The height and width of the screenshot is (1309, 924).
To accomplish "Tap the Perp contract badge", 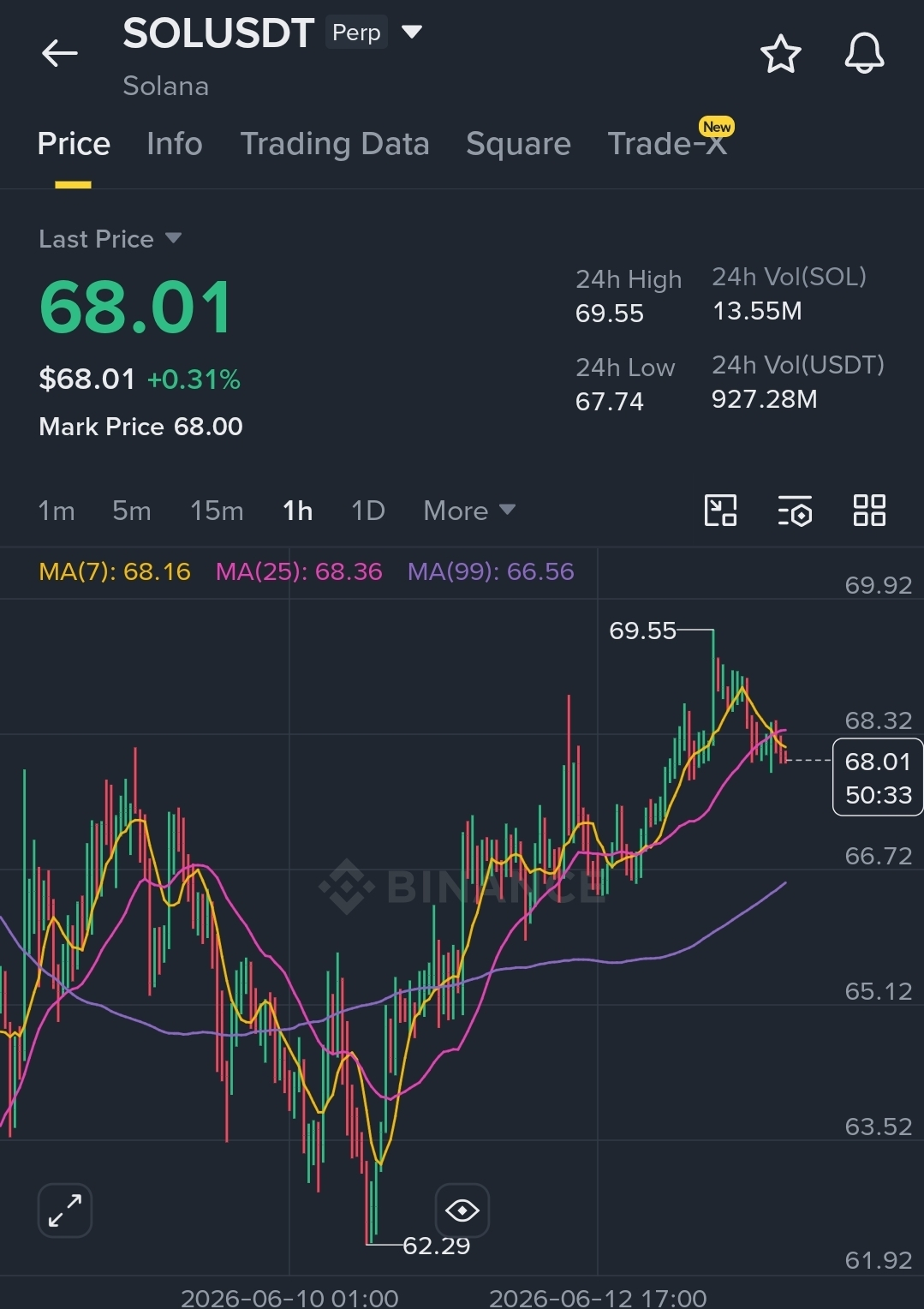I will click(x=356, y=33).
